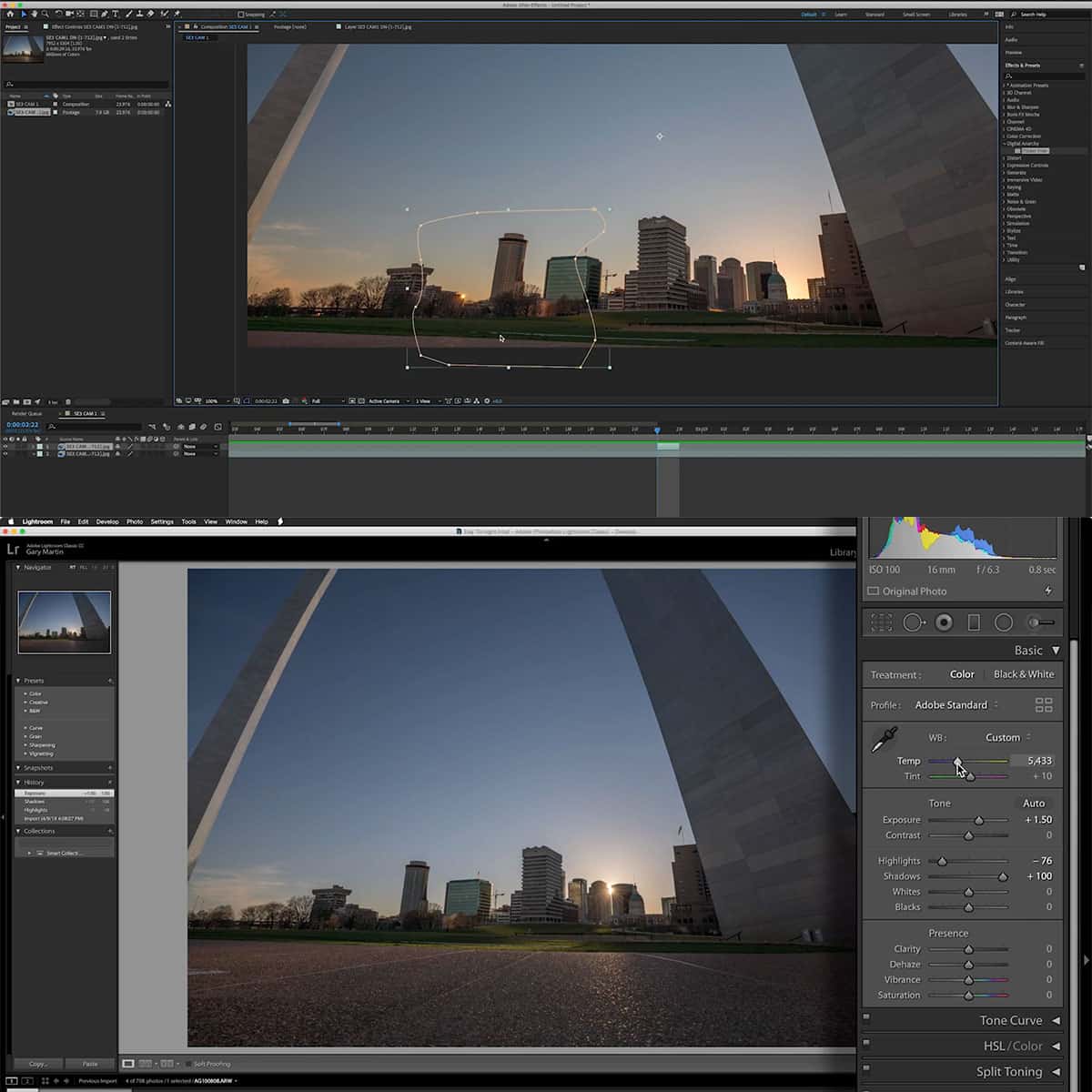Open the Spot Removal tool in Lightroom
The height and width of the screenshot is (1092, 1092).
(x=913, y=622)
